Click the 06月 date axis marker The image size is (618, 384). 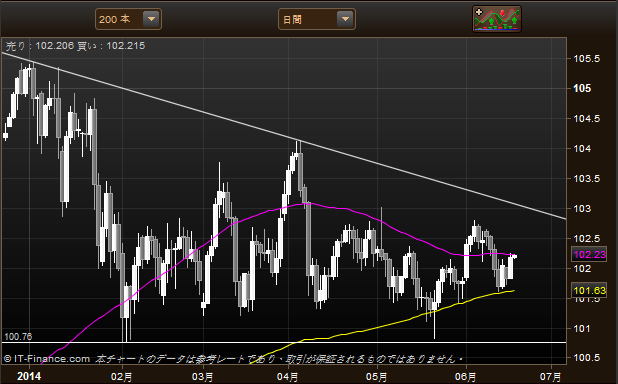(x=465, y=377)
